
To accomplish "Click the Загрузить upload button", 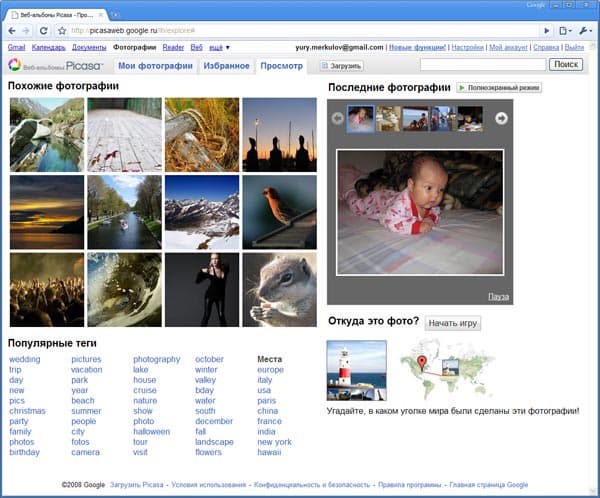I will tap(341, 66).
